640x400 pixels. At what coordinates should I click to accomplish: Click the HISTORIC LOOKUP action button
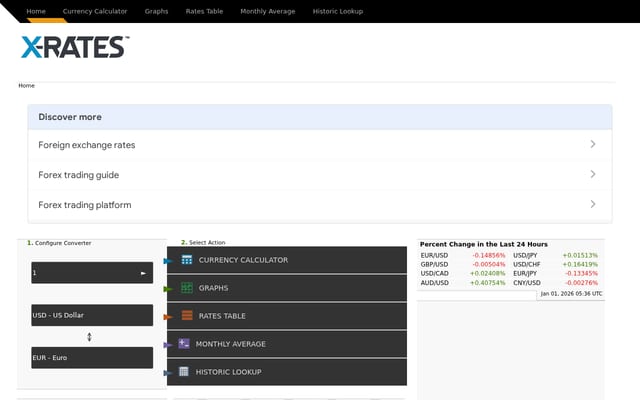pyautogui.click(x=287, y=372)
